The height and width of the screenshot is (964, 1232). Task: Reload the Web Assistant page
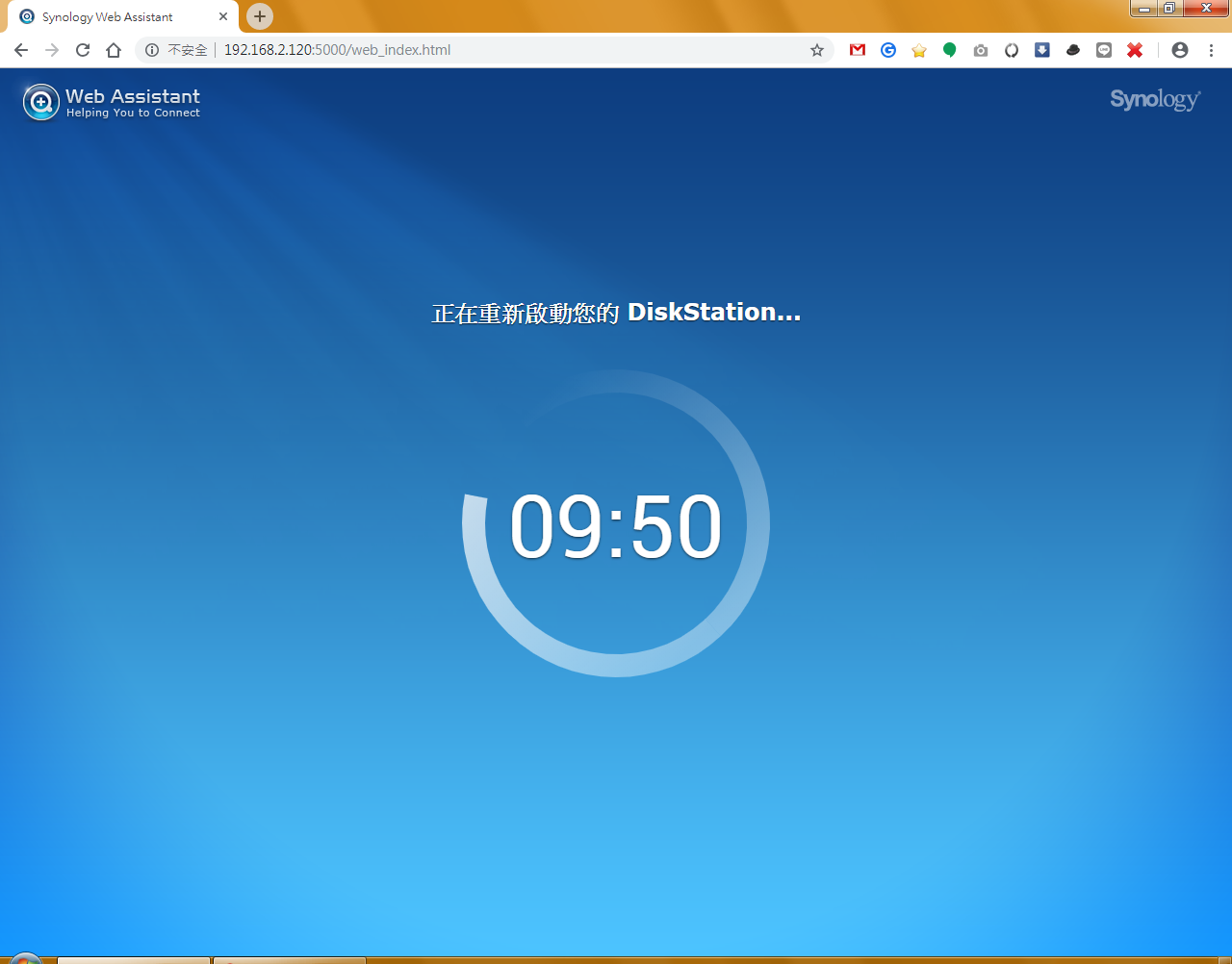[x=83, y=50]
